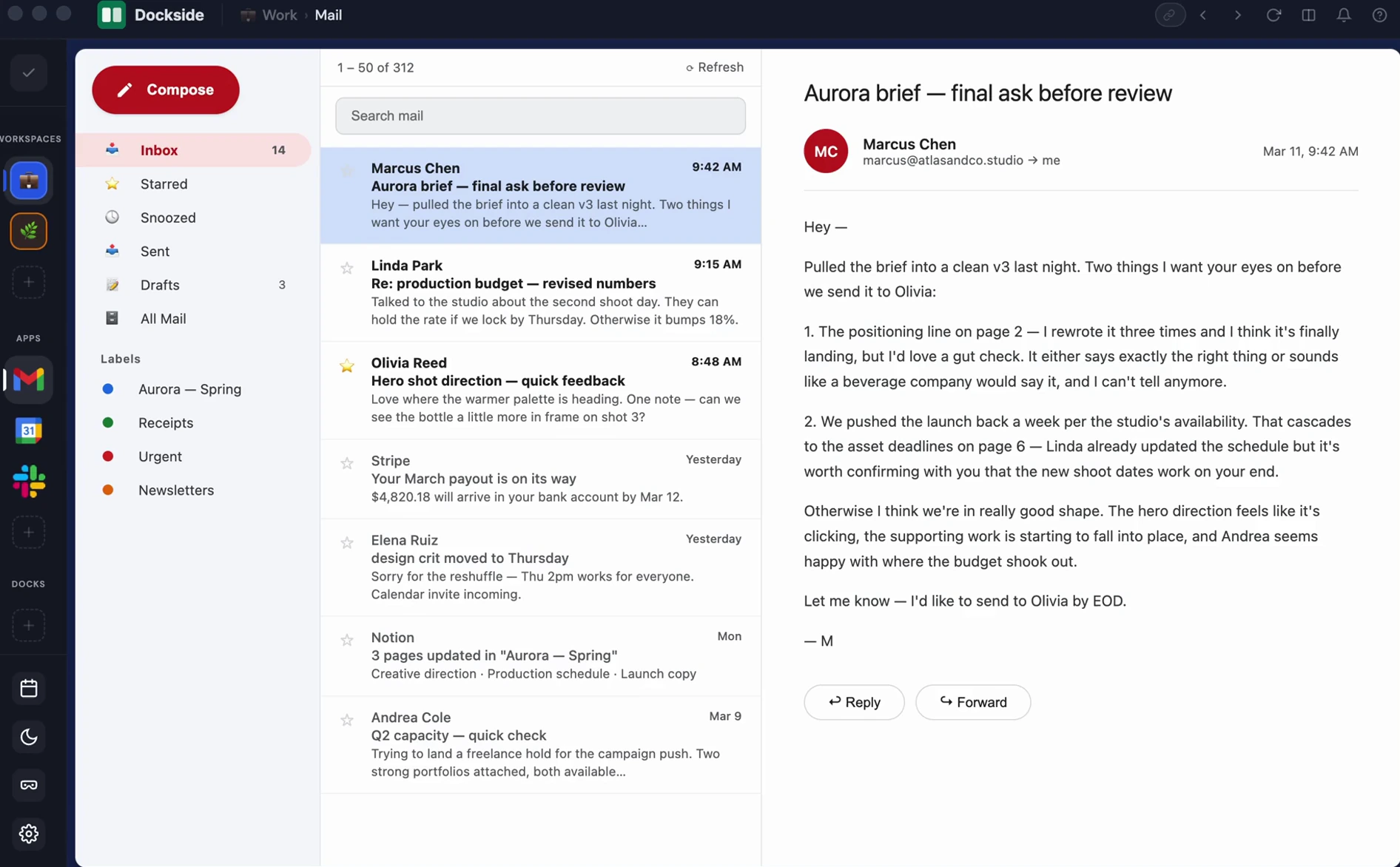The image size is (1400, 867).
Task: Toggle the split view panel icon
Action: coord(1308,15)
